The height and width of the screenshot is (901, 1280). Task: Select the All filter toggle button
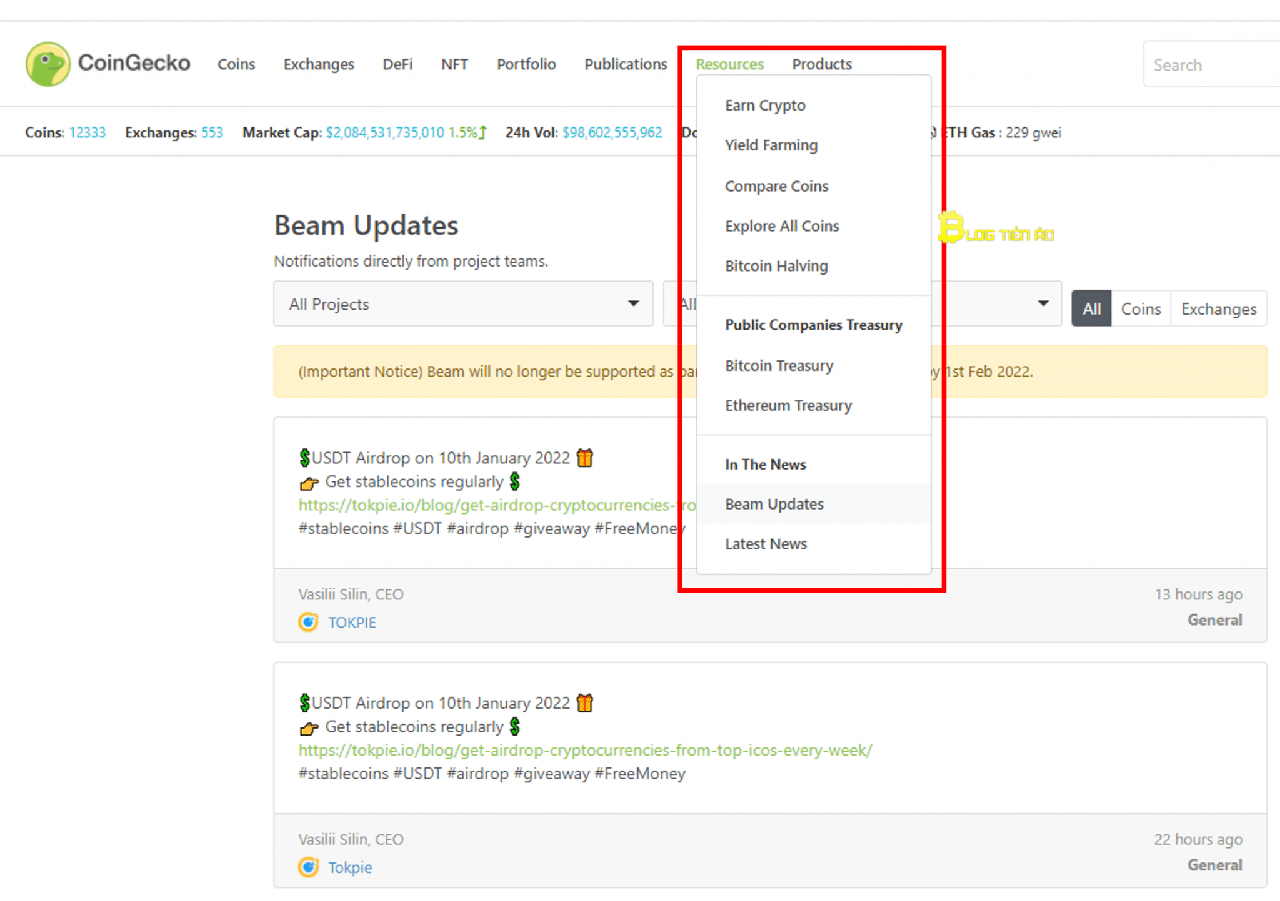coord(1091,309)
